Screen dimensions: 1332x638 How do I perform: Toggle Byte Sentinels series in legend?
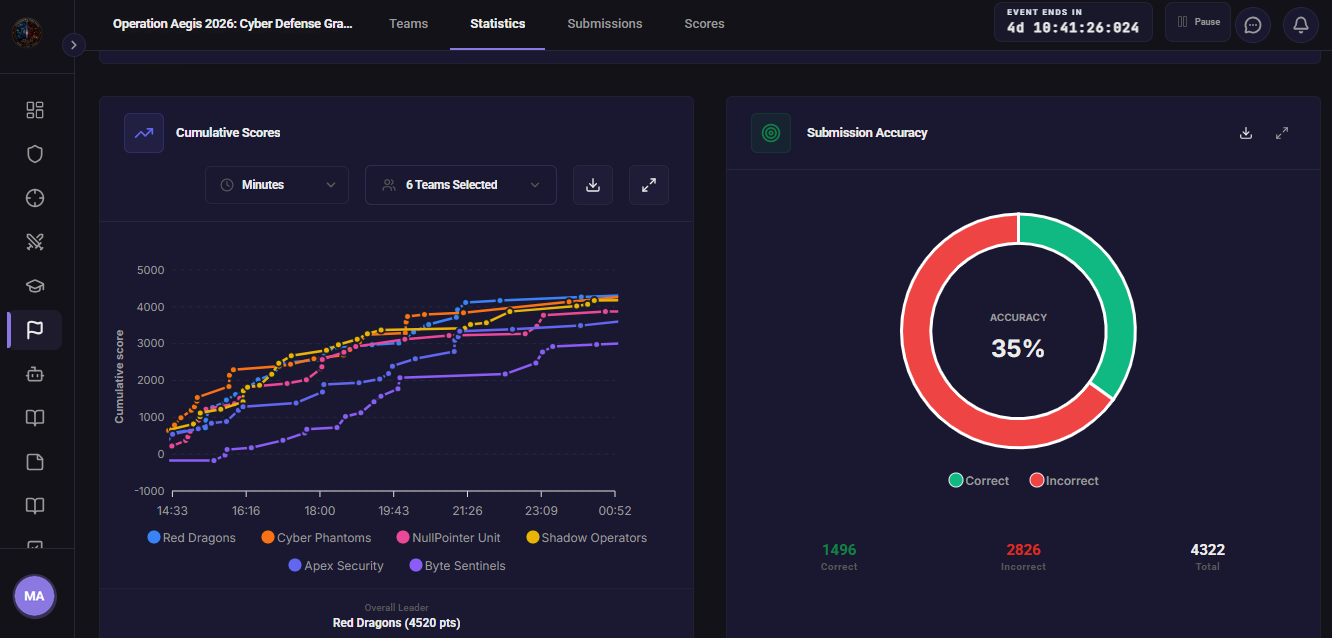click(x=458, y=566)
